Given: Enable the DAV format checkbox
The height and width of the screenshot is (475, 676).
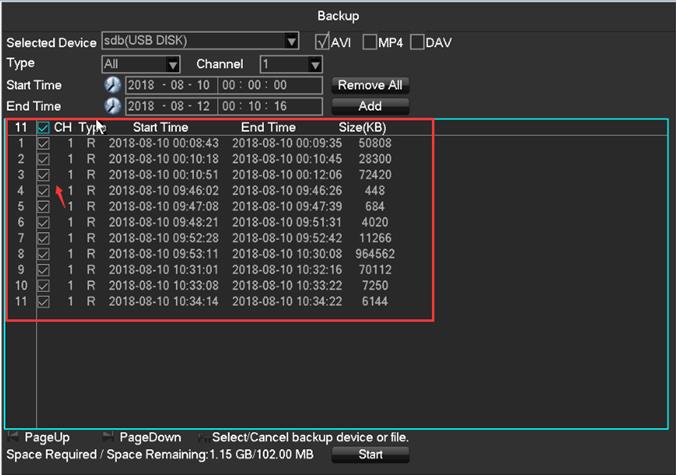Looking at the screenshot, I should point(417,42).
